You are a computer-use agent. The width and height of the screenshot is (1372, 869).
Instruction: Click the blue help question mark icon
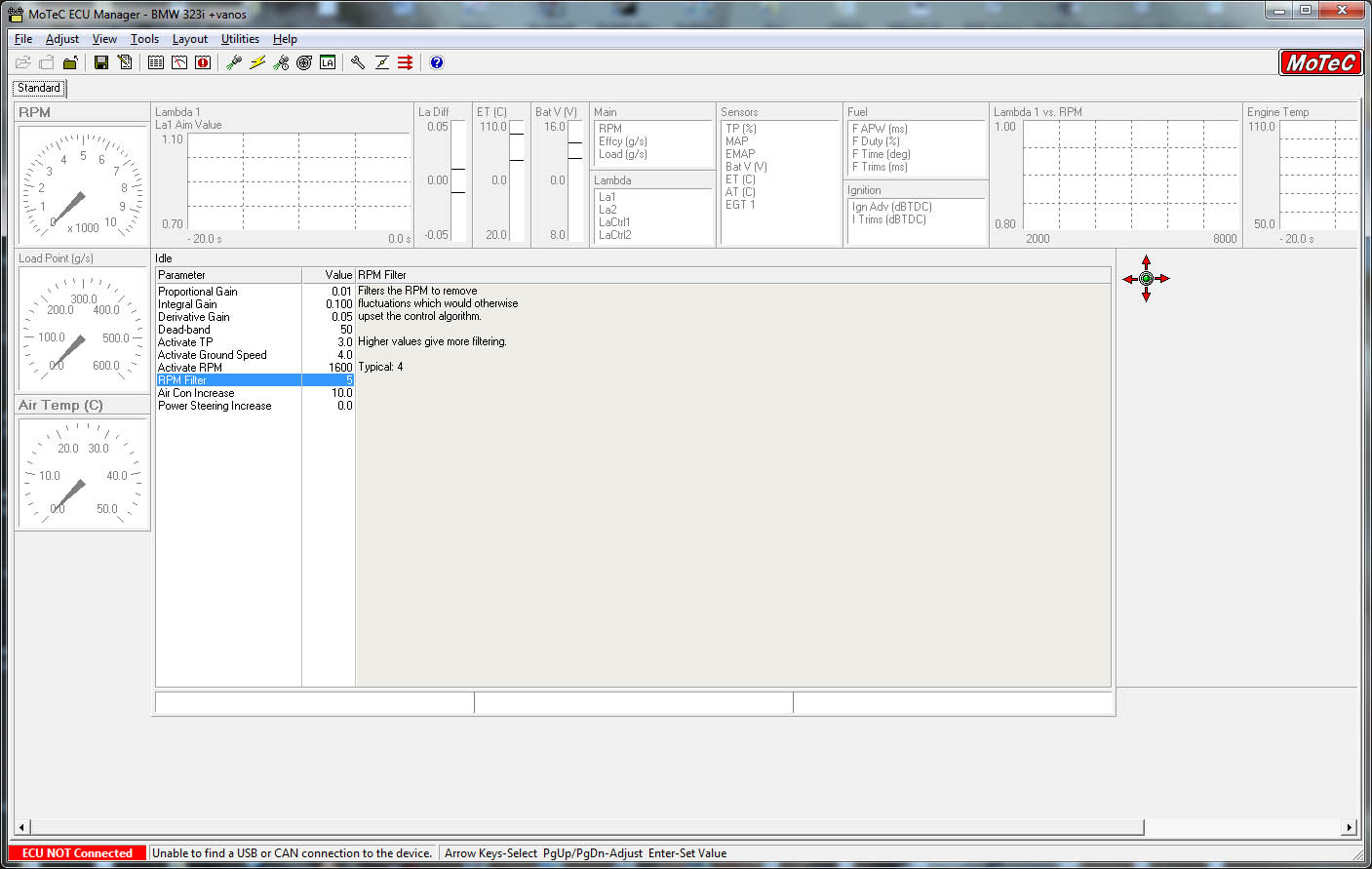437,62
